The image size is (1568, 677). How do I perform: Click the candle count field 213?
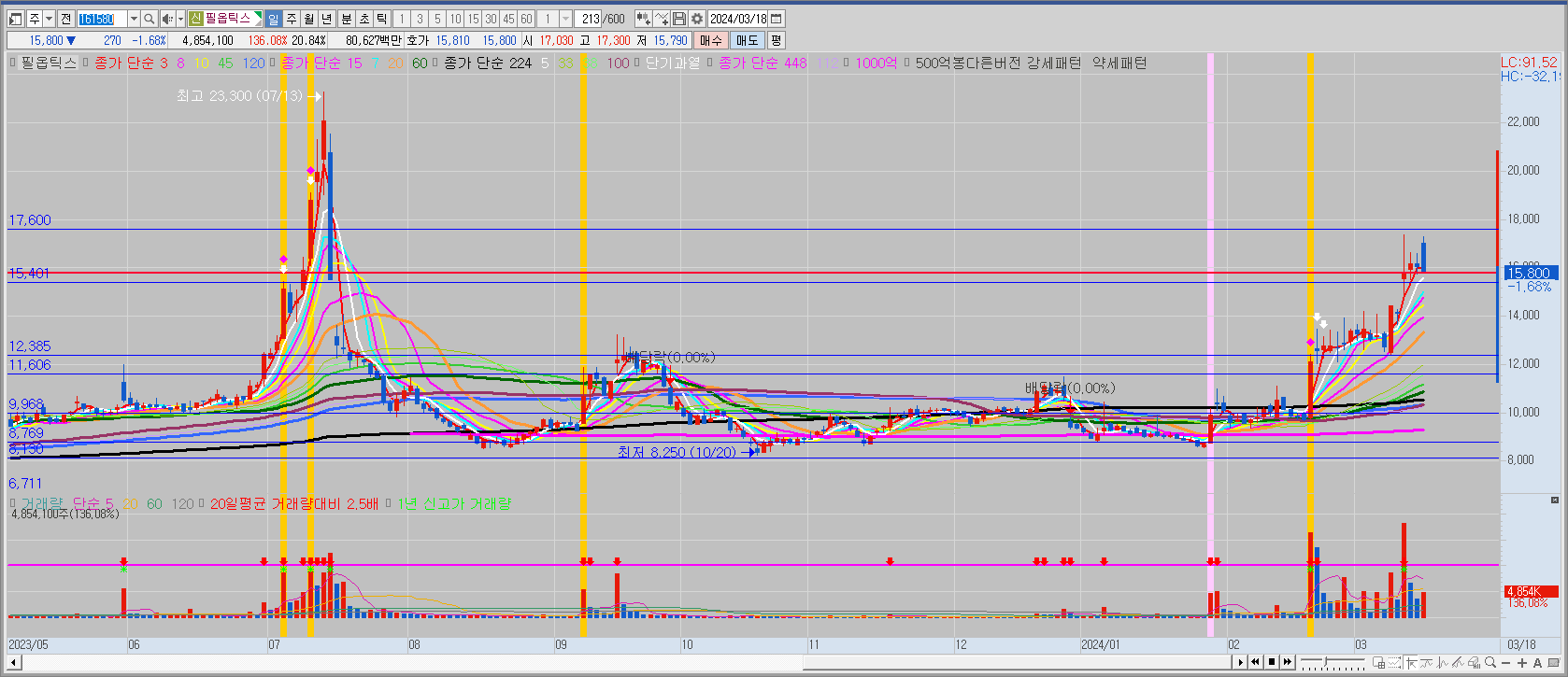coord(590,19)
